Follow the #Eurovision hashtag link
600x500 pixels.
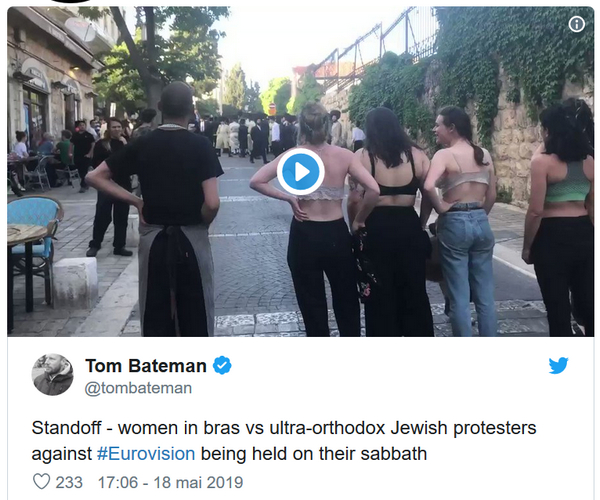[x=146, y=454]
